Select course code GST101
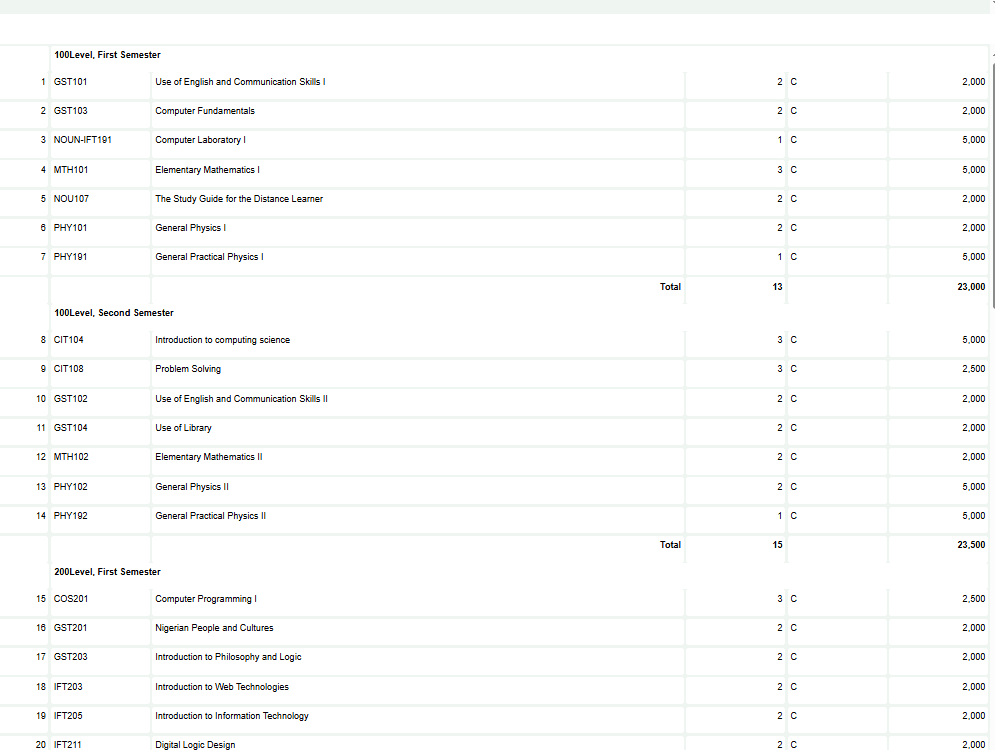Viewport: 995px width, 750px height. tap(70, 82)
